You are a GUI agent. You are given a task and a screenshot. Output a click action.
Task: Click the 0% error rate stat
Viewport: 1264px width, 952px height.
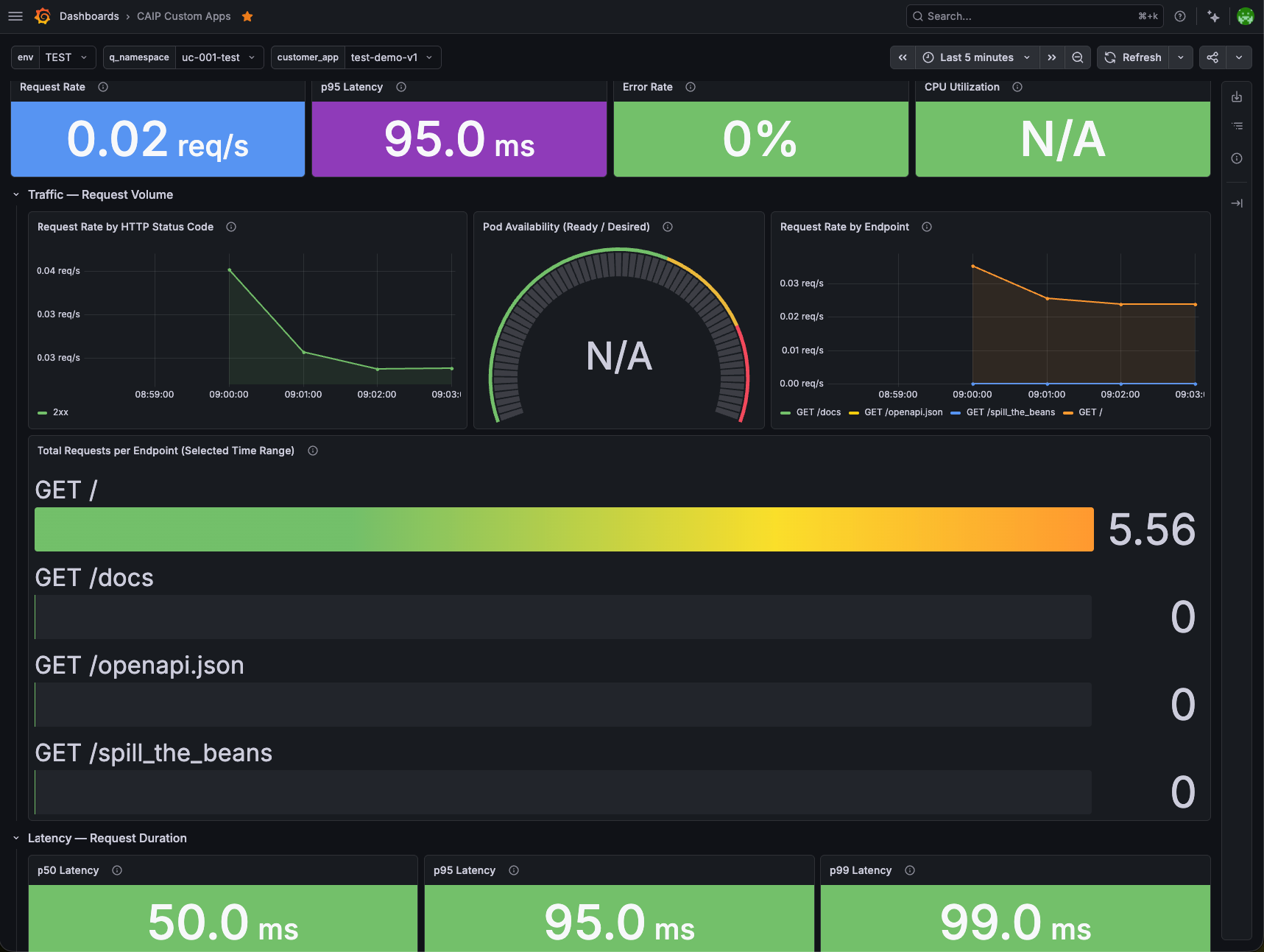point(760,139)
